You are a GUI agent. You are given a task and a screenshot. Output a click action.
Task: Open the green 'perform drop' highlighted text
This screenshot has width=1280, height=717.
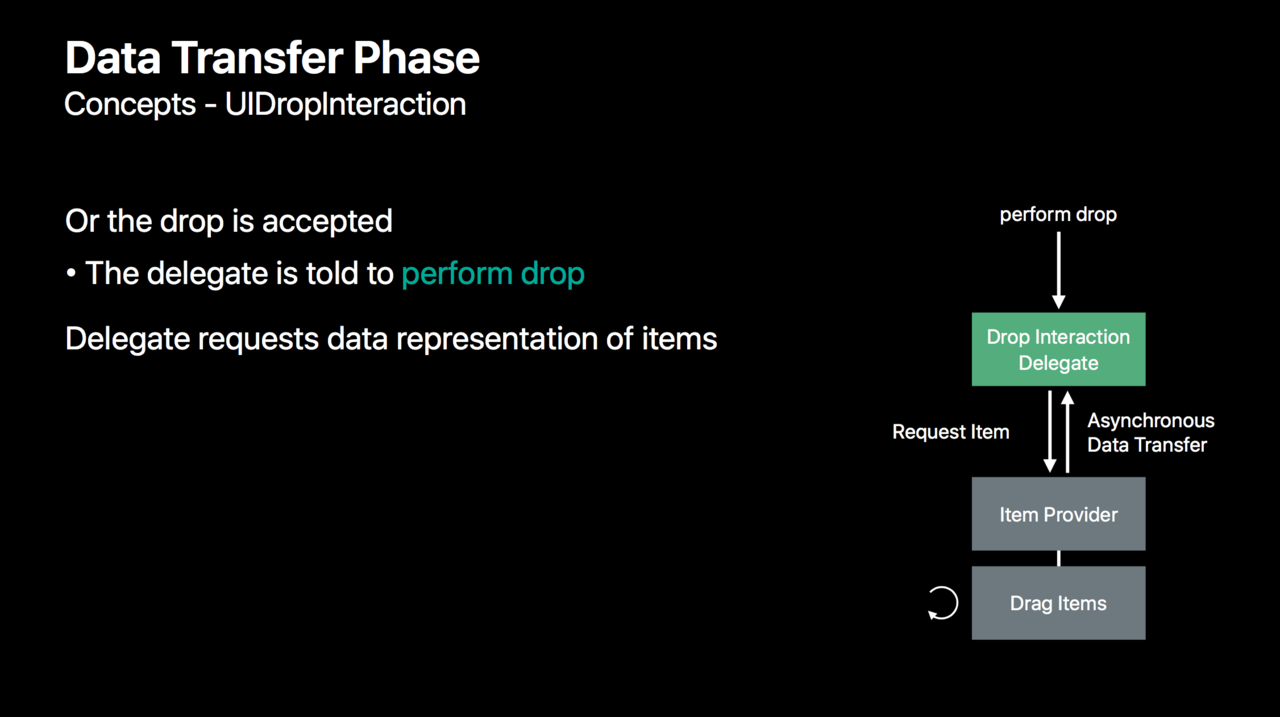pyautogui.click(x=493, y=274)
